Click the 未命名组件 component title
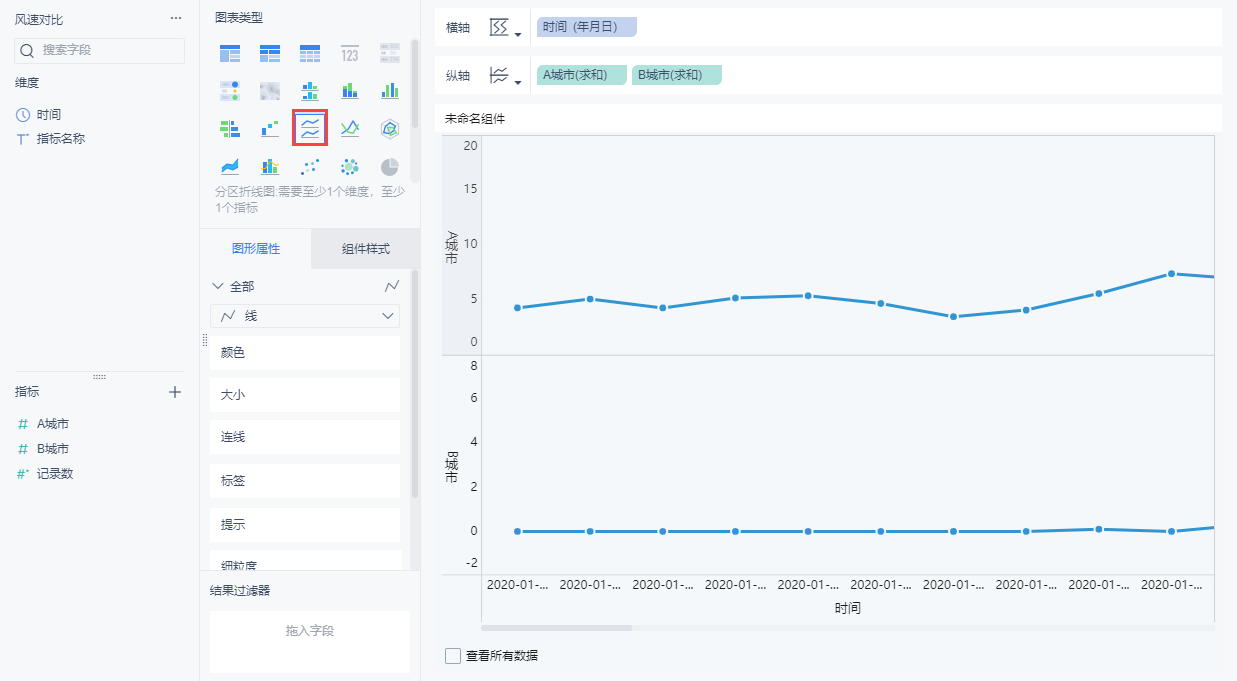Viewport: 1237px width, 681px height. click(475, 119)
